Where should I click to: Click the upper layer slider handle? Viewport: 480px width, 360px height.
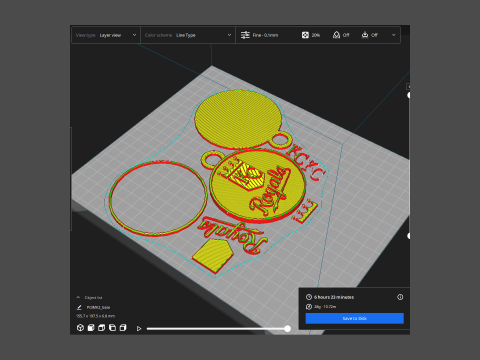pyautogui.click(x=409, y=95)
